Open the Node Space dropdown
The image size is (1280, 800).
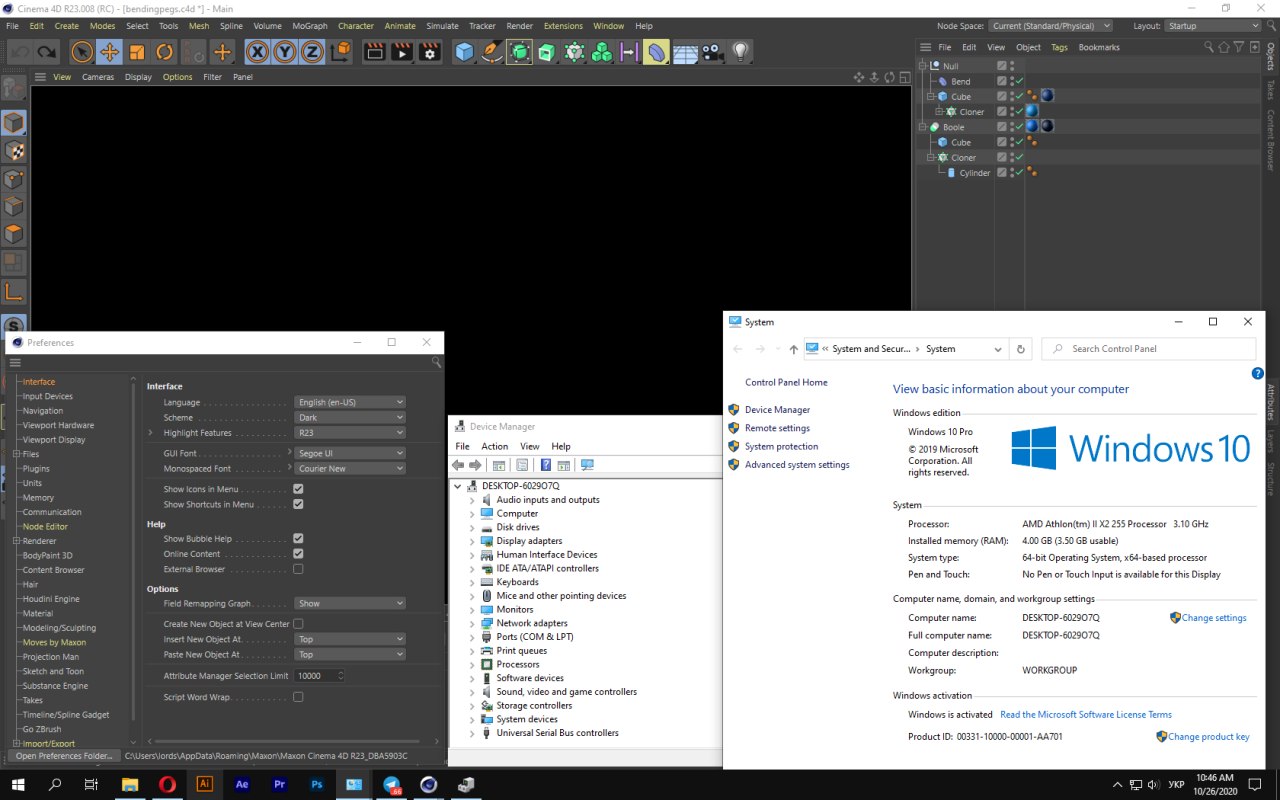point(1051,26)
